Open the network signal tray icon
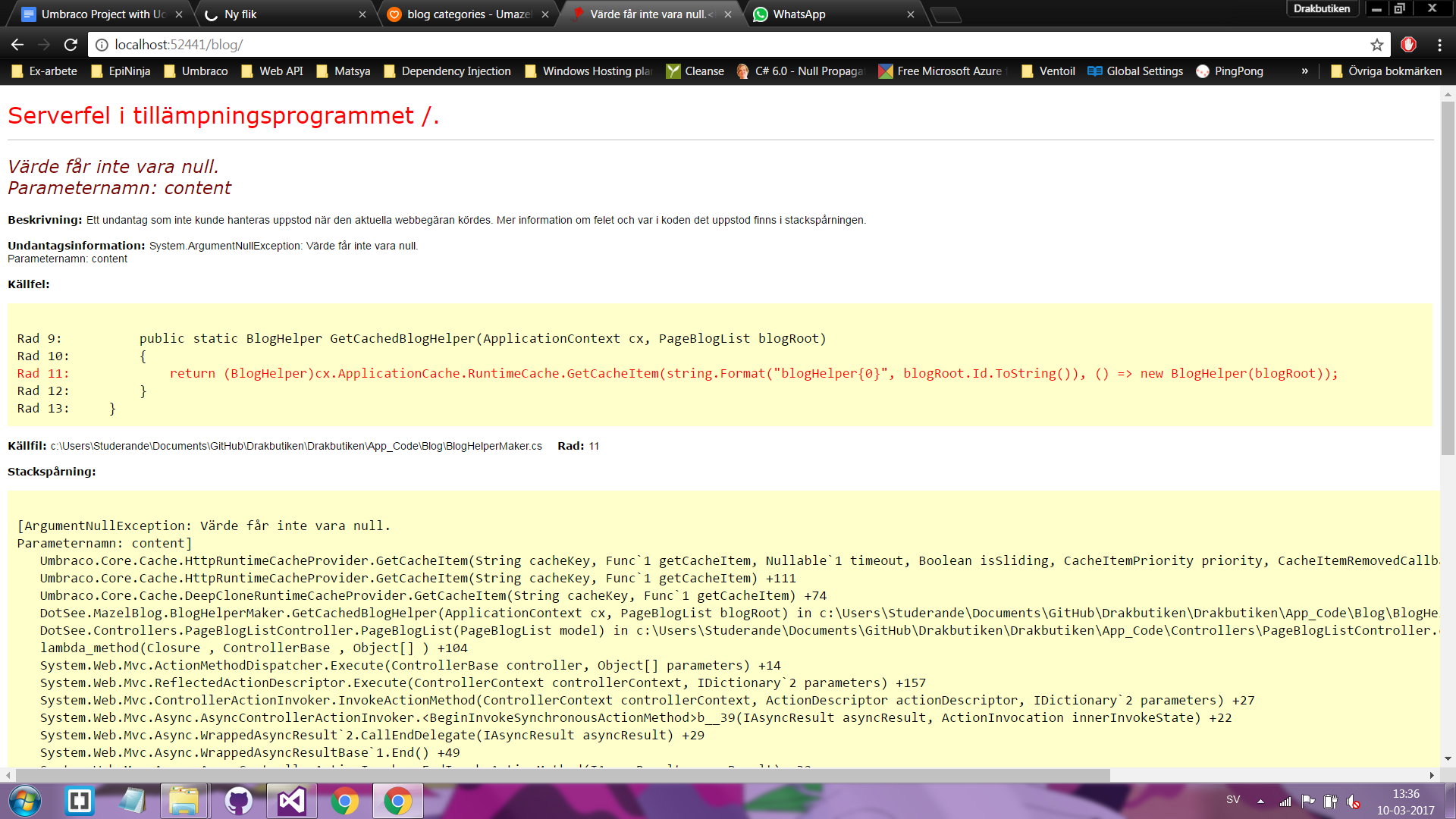The height and width of the screenshot is (819, 1456). pyautogui.click(x=1285, y=802)
